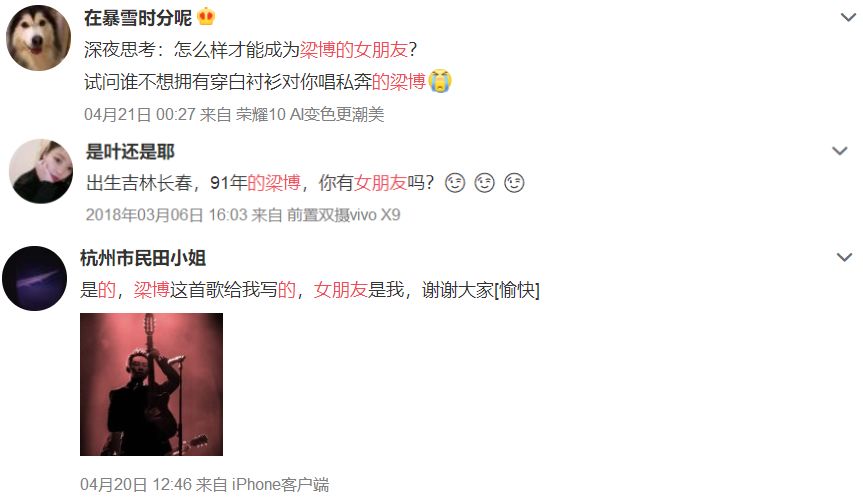
Task: Click highlighted 梁博的女朋友 keyword in the first post
Action: coord(353,50)
